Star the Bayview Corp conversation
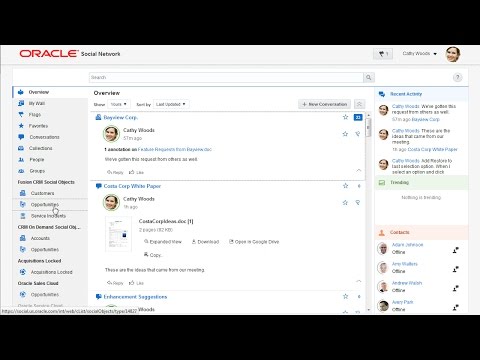 coord(345,117)
